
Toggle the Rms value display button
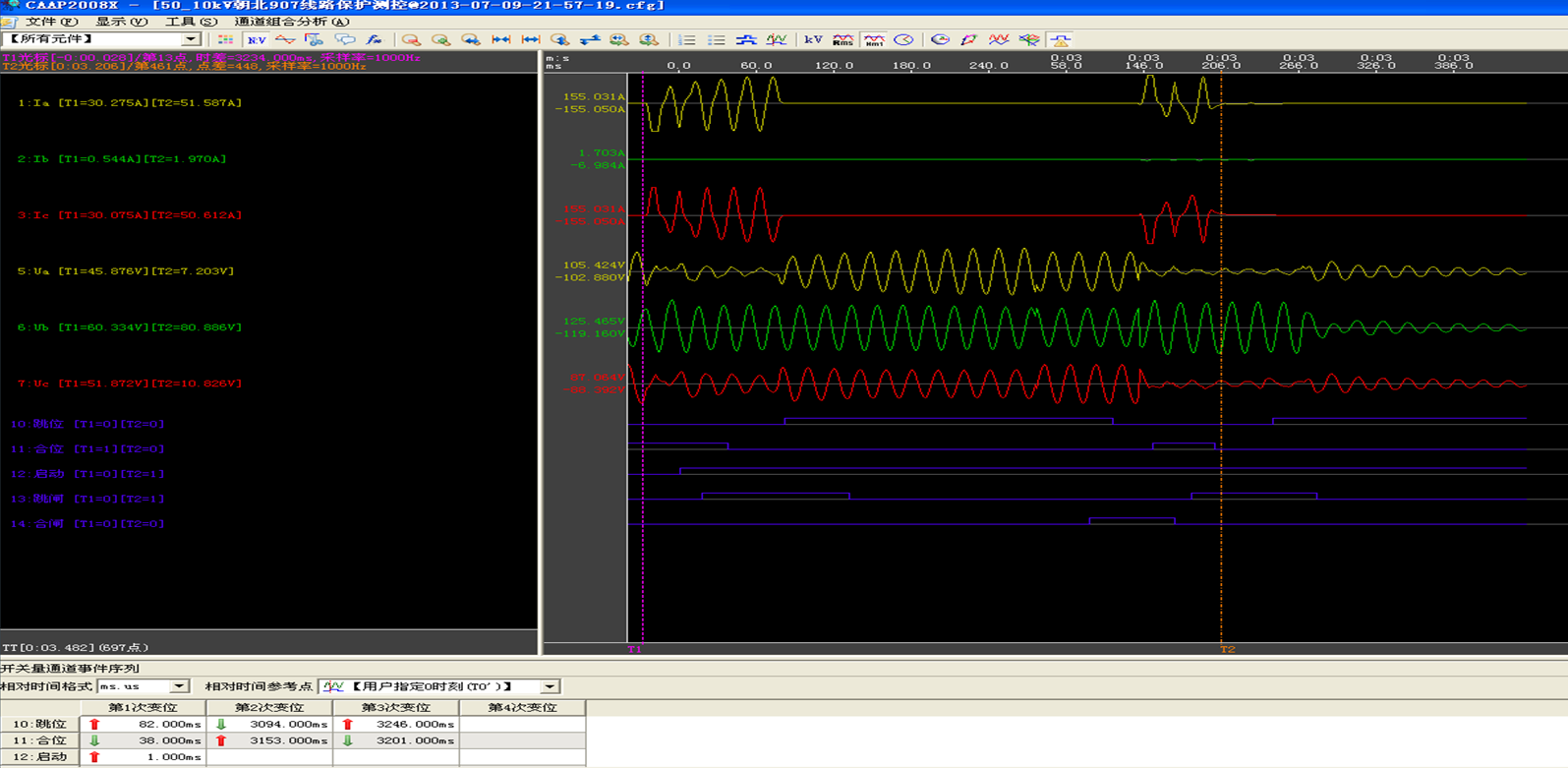pos(842,40)
